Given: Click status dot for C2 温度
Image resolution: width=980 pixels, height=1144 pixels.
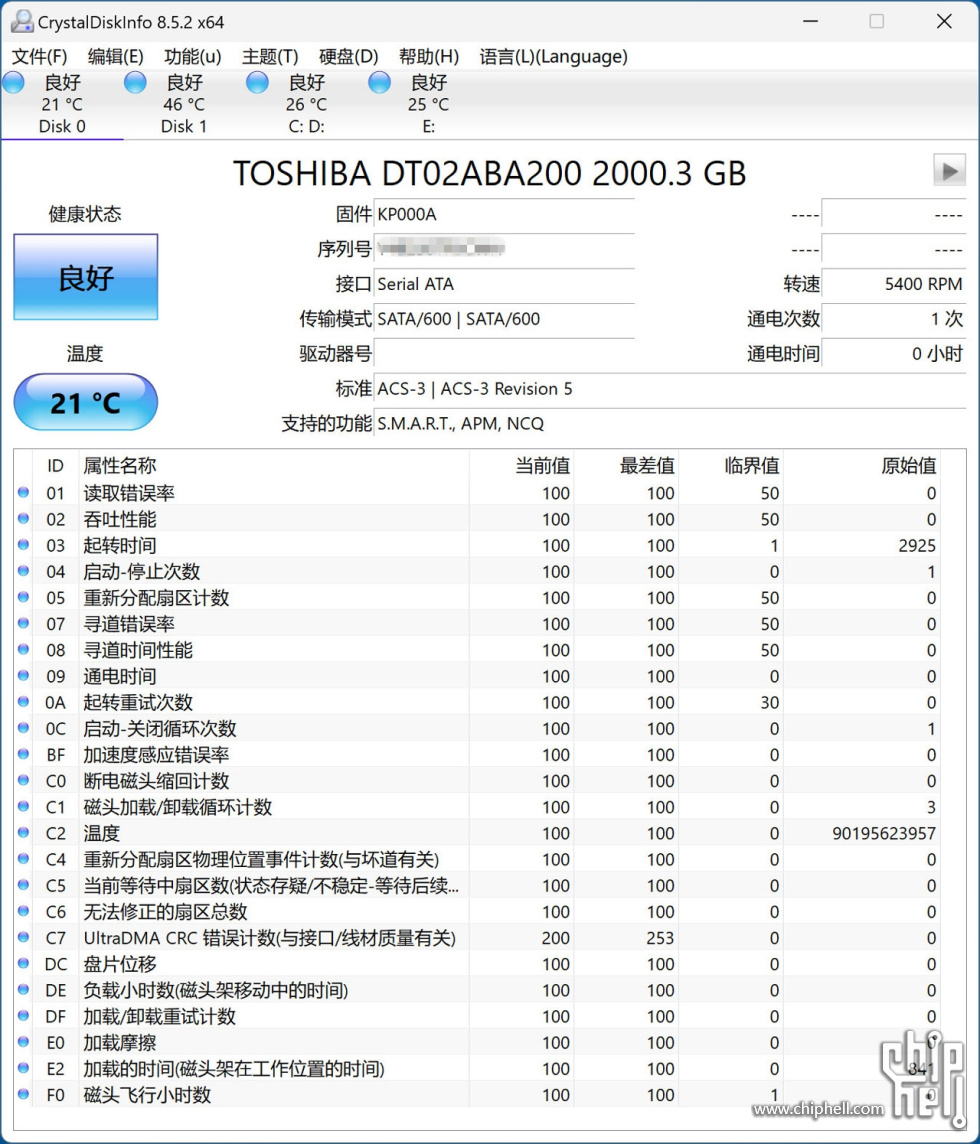Looking at the screenshot, I should (x=23, y=832).
